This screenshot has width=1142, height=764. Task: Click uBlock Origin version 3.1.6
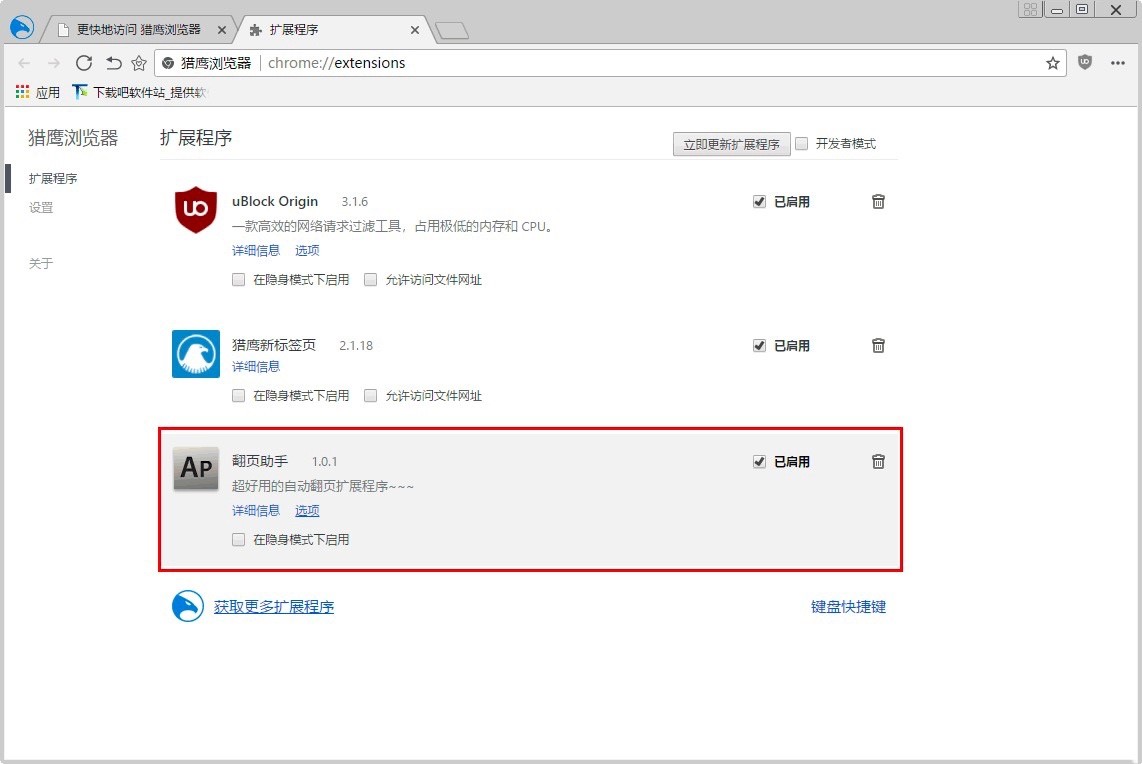355,202
